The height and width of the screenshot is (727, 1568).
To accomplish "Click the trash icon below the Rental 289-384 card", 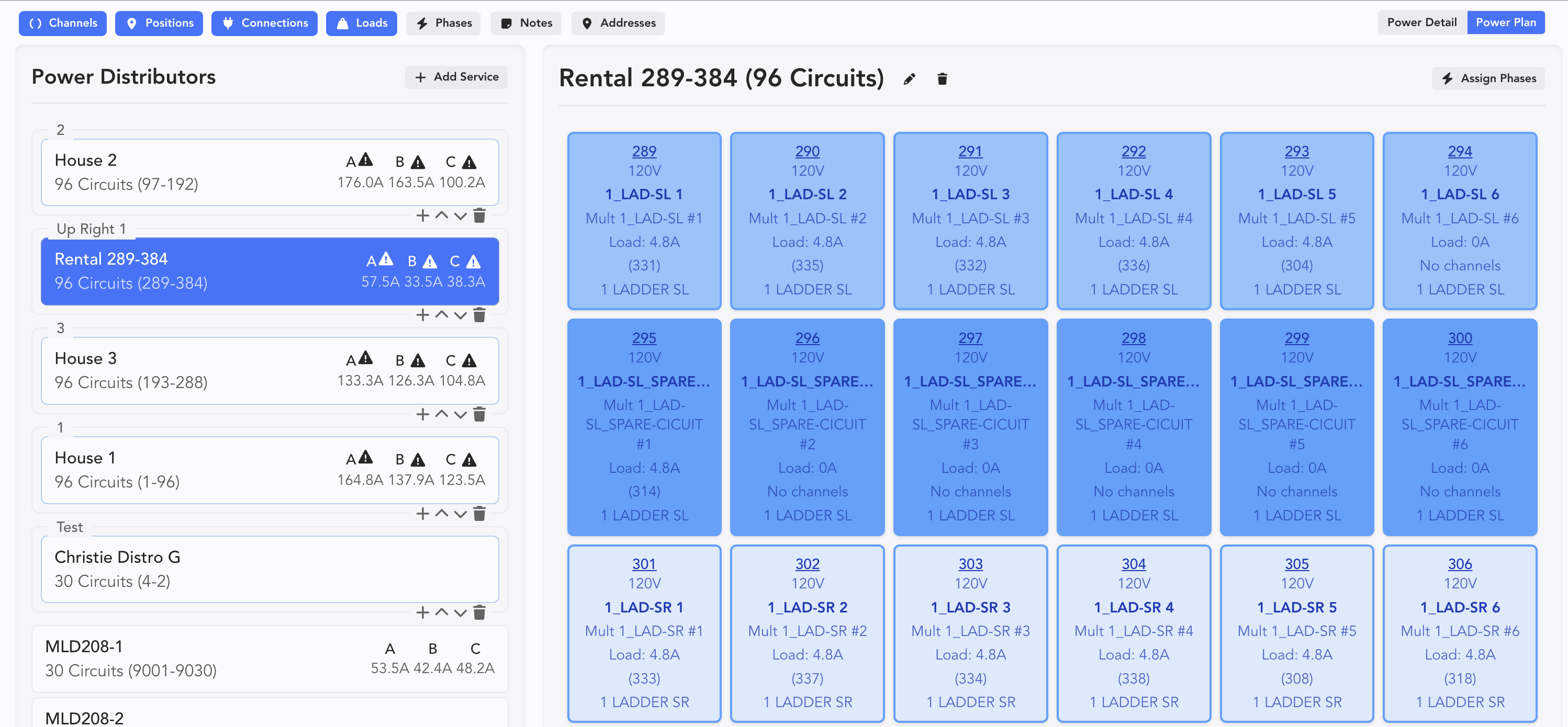I will click(479, 315).
